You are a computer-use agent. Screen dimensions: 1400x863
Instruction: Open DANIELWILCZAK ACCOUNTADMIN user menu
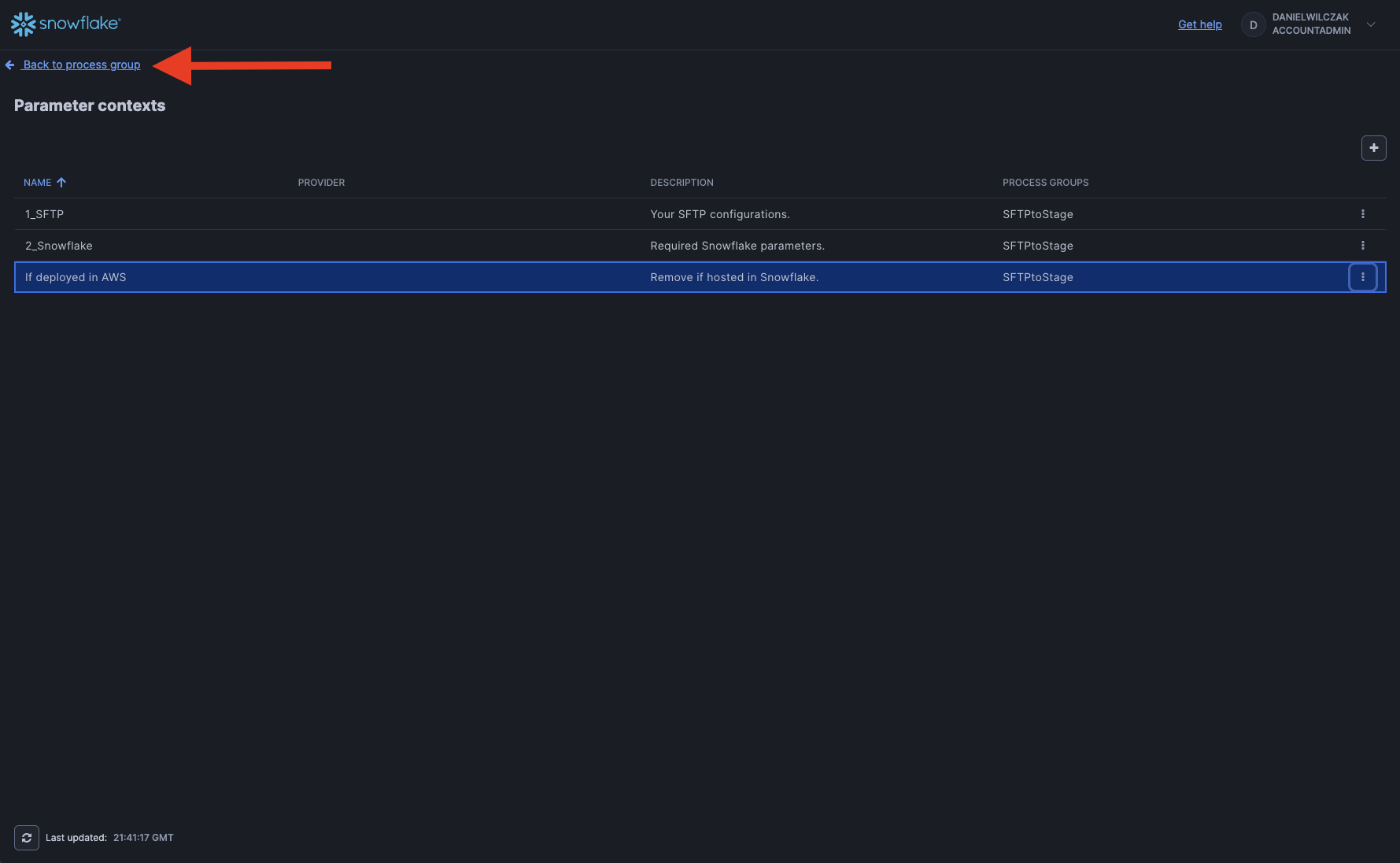tap(1311, 24)
